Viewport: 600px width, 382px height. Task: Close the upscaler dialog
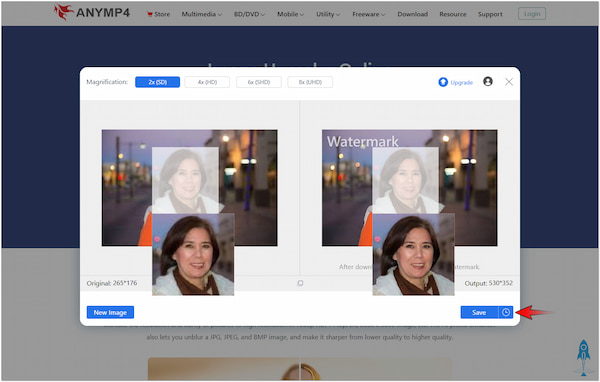pyautogui.click(x=509, y=82)
